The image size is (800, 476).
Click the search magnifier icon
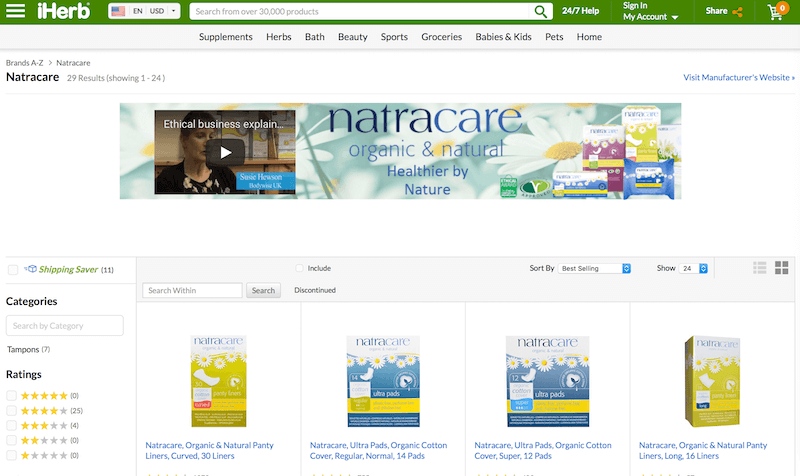pos(540,11)
